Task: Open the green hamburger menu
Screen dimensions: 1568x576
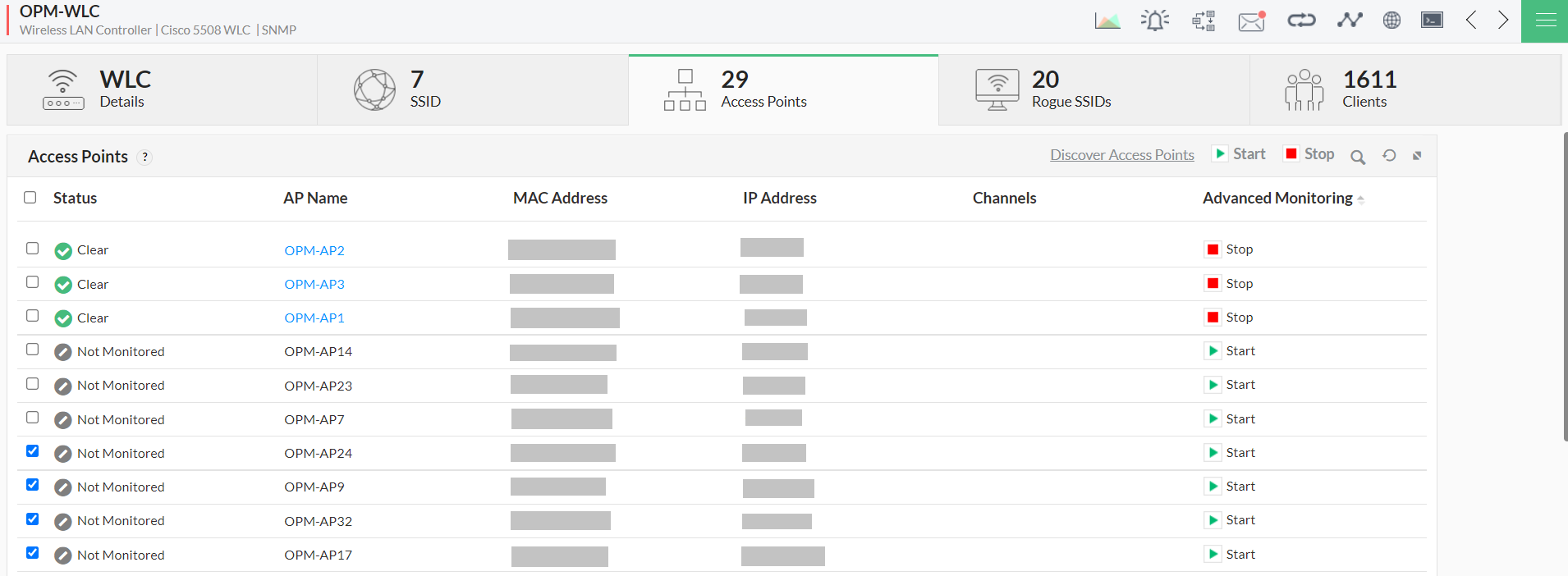Action: tap(1545, 21)
